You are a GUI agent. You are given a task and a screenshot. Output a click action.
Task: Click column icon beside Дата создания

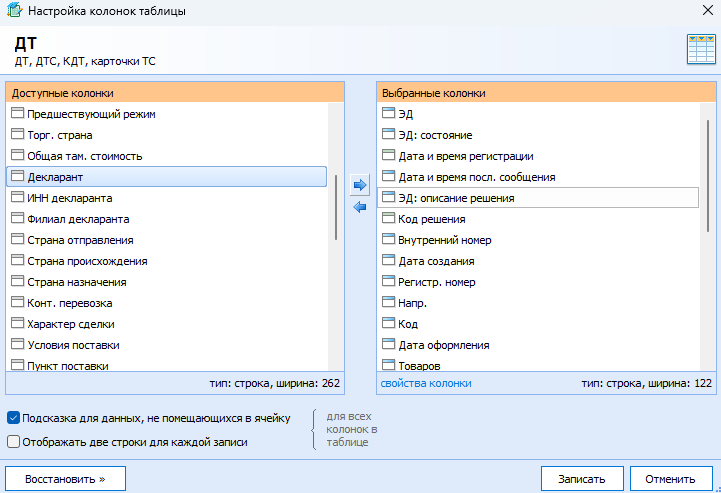pyautogui.click(x=389, y=260)
